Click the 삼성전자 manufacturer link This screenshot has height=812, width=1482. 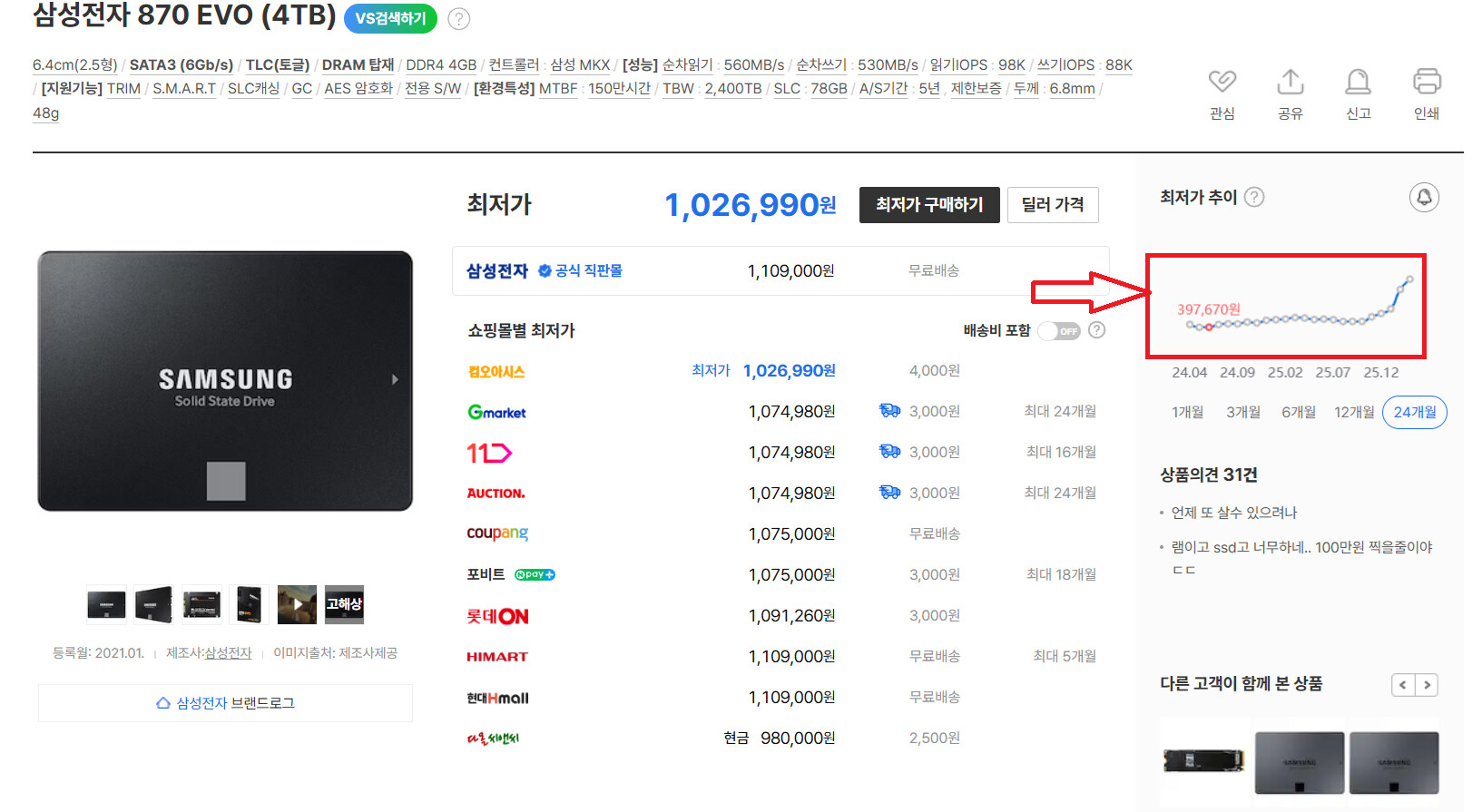click(228, 653)
